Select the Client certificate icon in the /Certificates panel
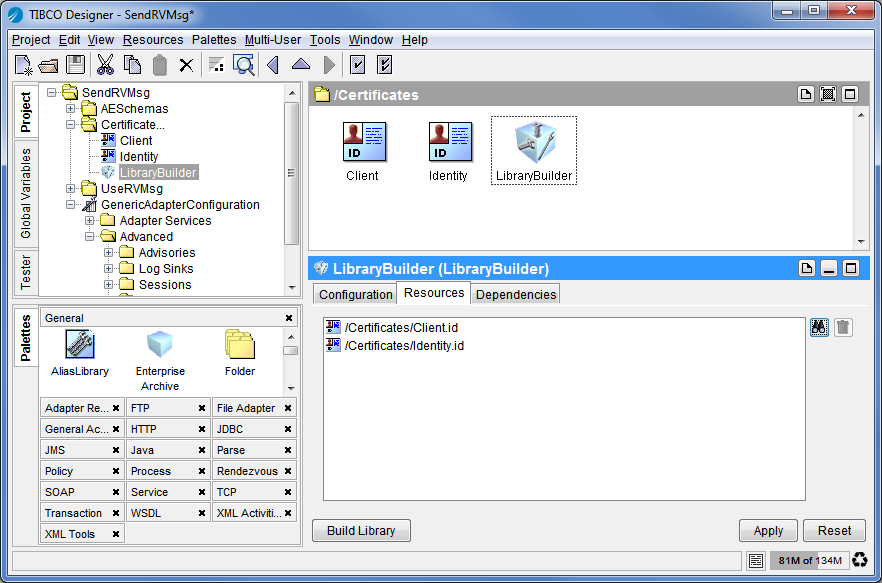The image size is (882, 583). point(364,142)
